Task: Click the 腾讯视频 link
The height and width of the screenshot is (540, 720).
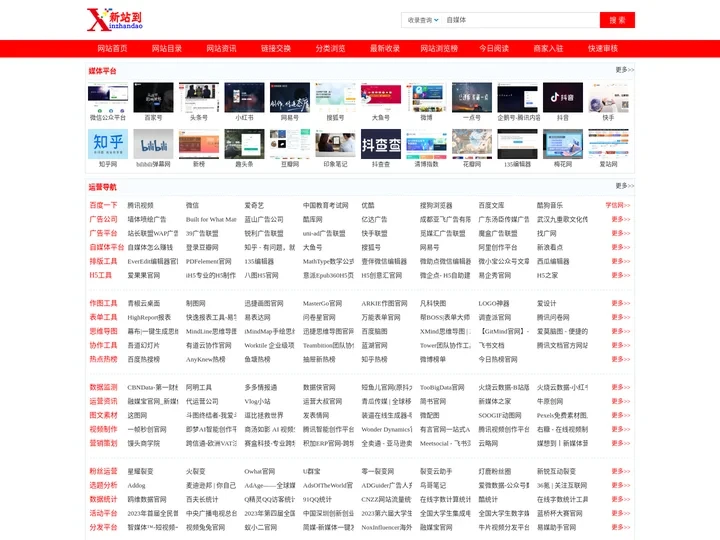Action: [x=141, y=206]
